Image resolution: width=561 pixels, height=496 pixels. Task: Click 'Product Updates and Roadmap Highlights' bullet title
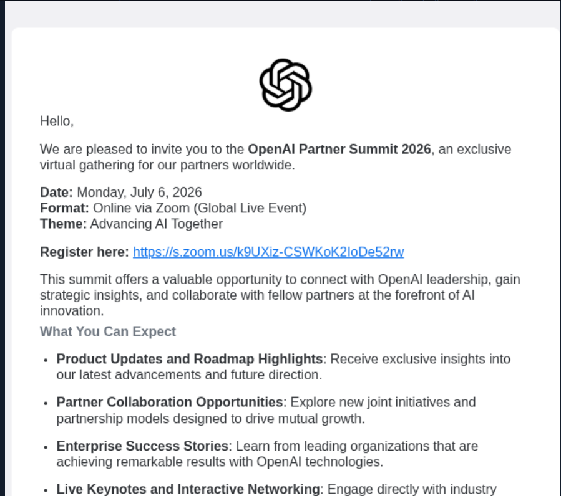tap(190, 359)
